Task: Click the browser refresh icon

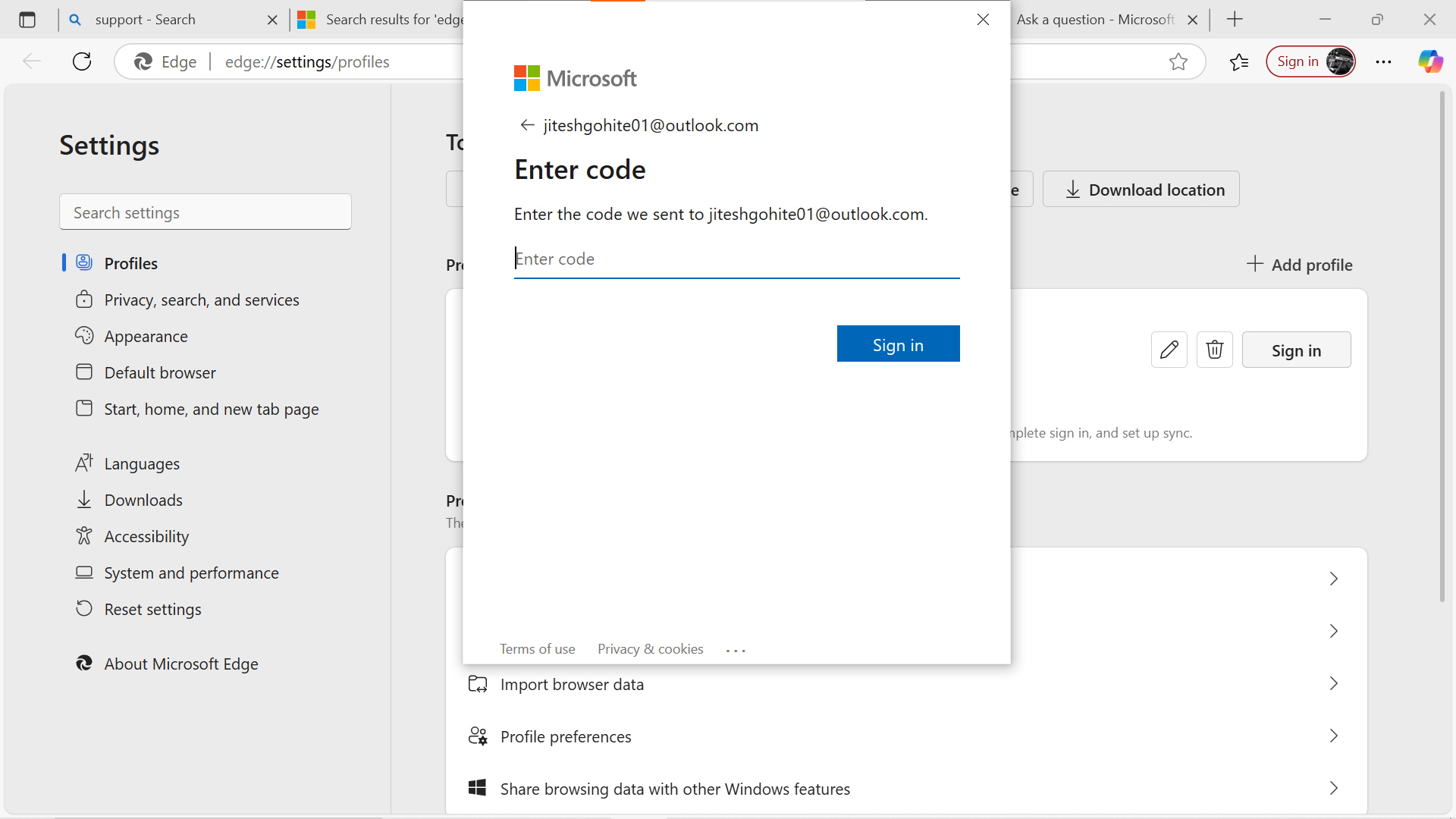Action: pos(82,61)
